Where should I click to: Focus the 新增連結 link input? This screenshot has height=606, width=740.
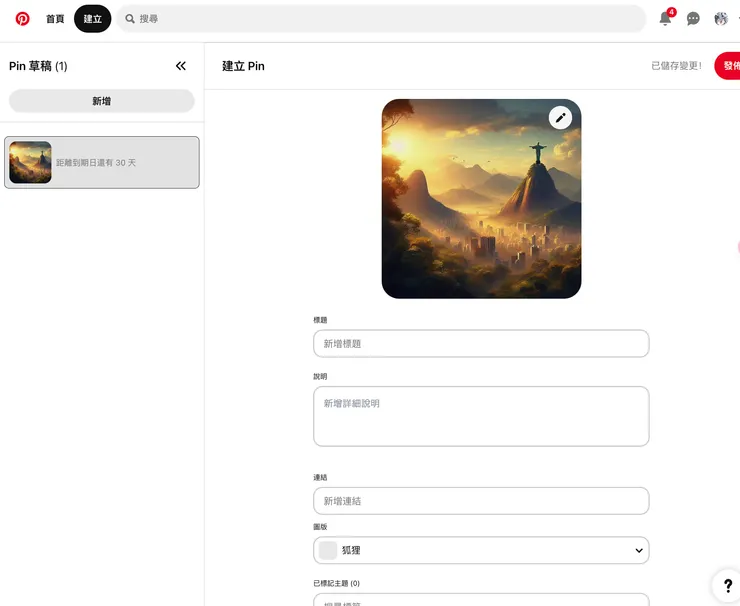click(x=481, y=501)
